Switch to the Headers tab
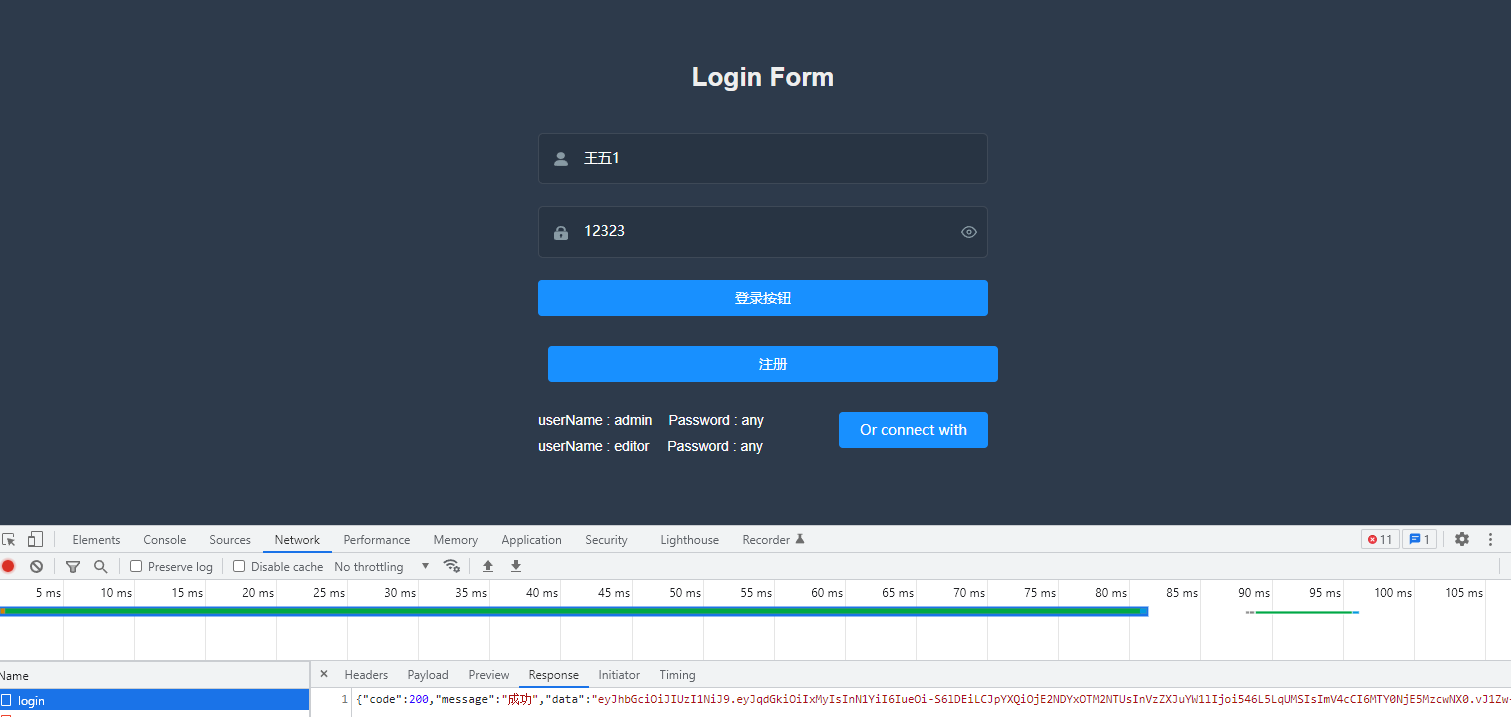The image size is (1511, 717). click(x=366, y=674)
